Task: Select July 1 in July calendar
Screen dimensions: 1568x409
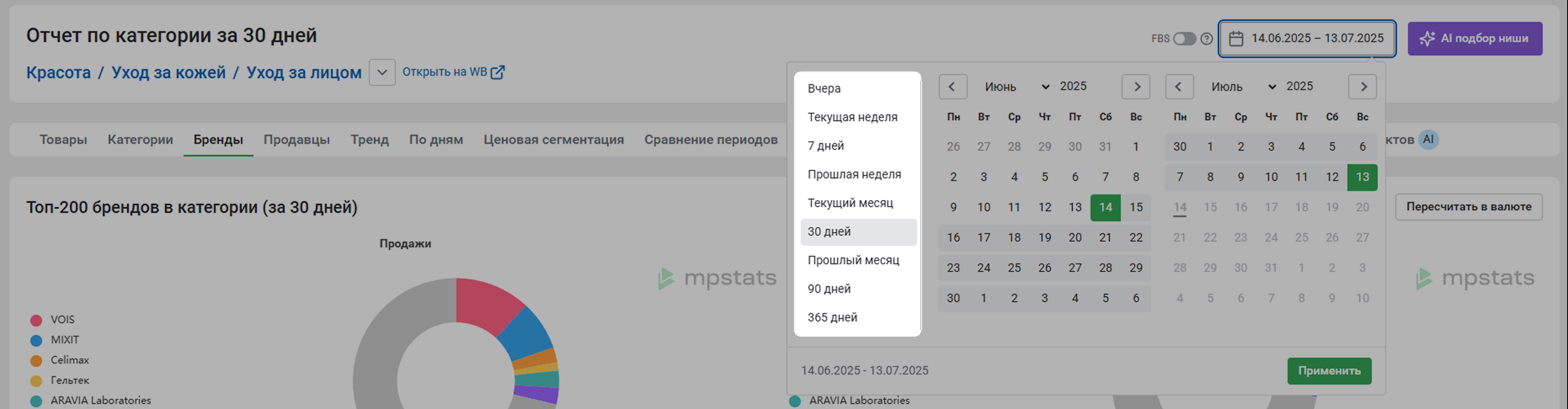Action: [1210, 147]
